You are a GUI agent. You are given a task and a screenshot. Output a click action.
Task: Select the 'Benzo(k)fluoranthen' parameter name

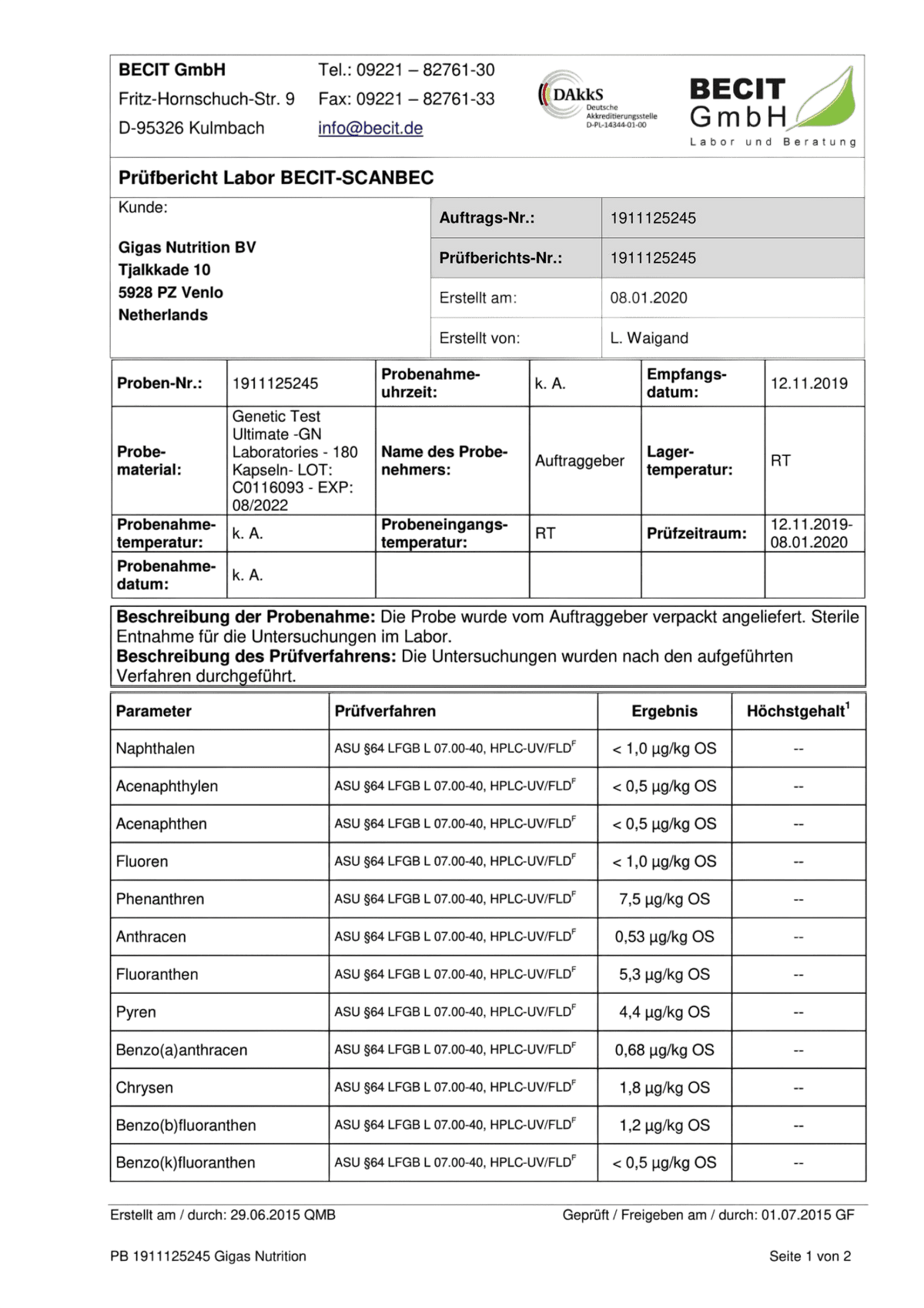185,1162
